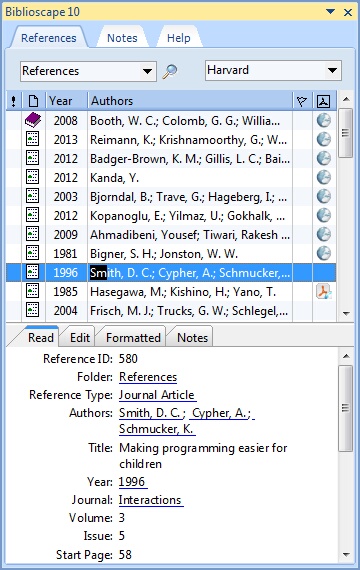Select the Read tab

point(41,338)
